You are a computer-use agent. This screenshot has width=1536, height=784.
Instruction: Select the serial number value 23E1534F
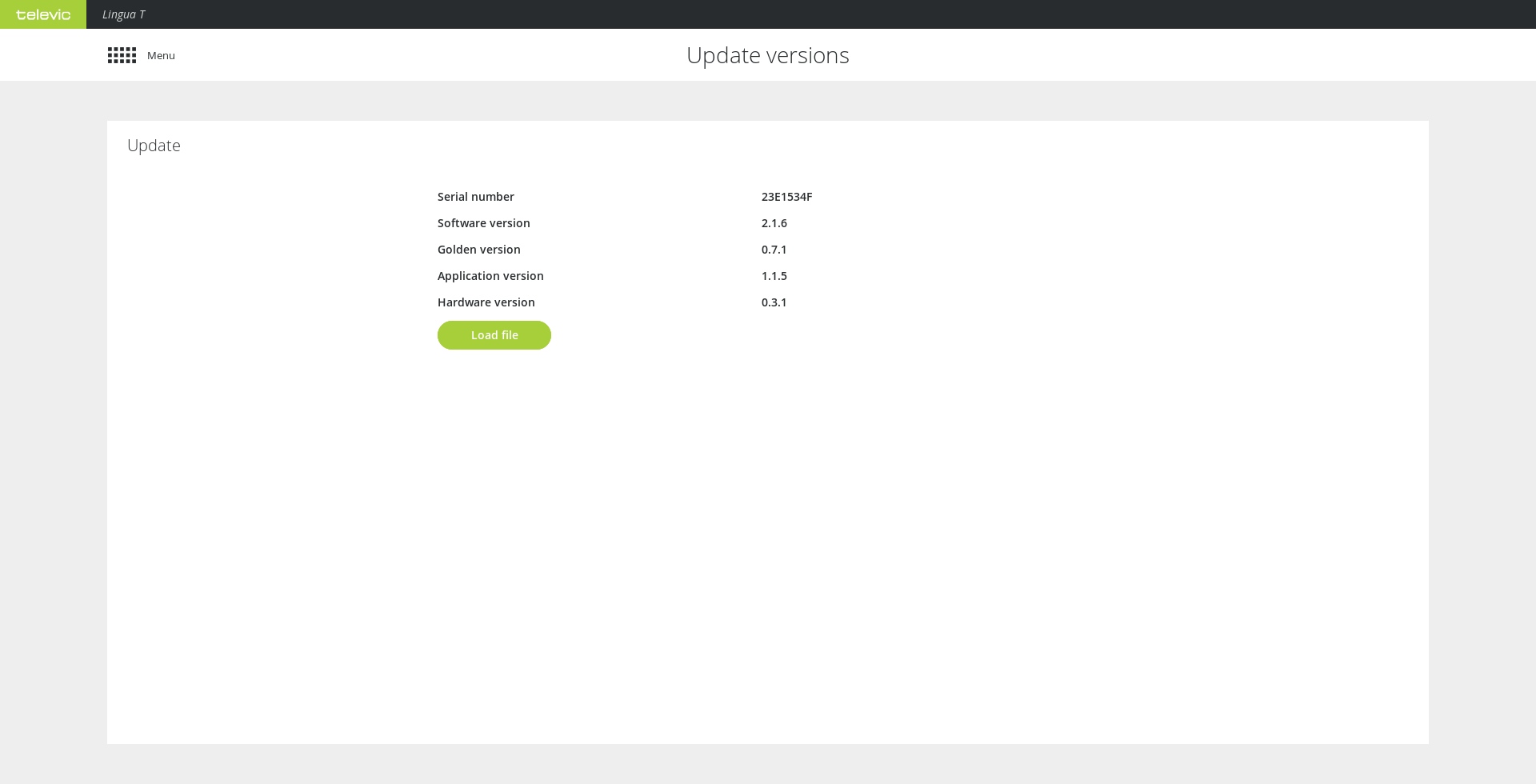click(786, 197)
